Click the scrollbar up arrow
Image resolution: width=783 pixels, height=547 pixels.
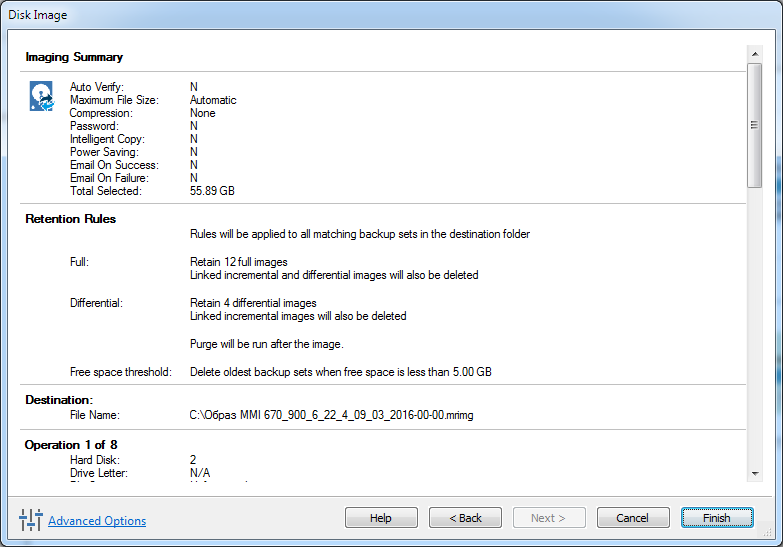click(x=755, y=53)
